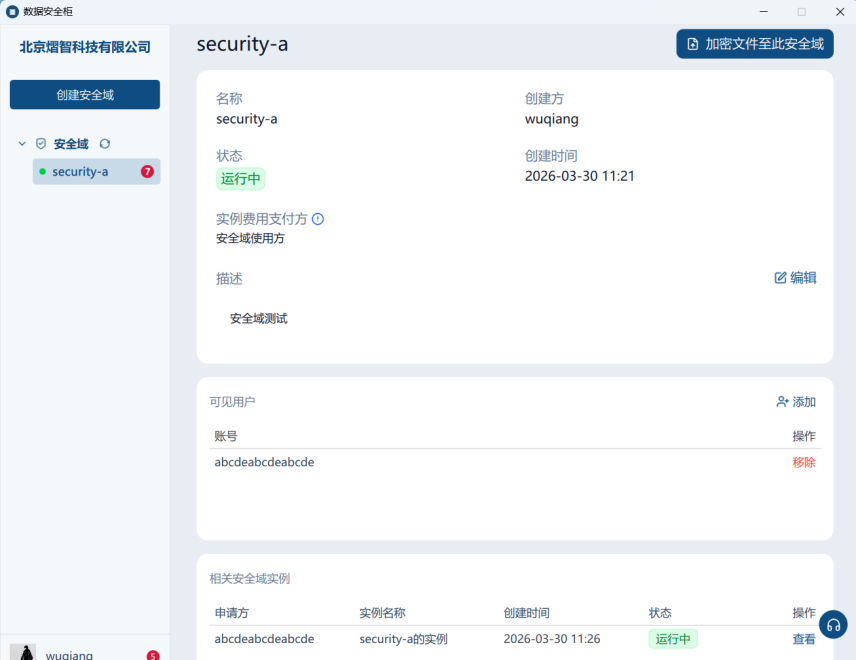
Task: View the security-a的实例 row via 查看
Action: tap(804, 639)
